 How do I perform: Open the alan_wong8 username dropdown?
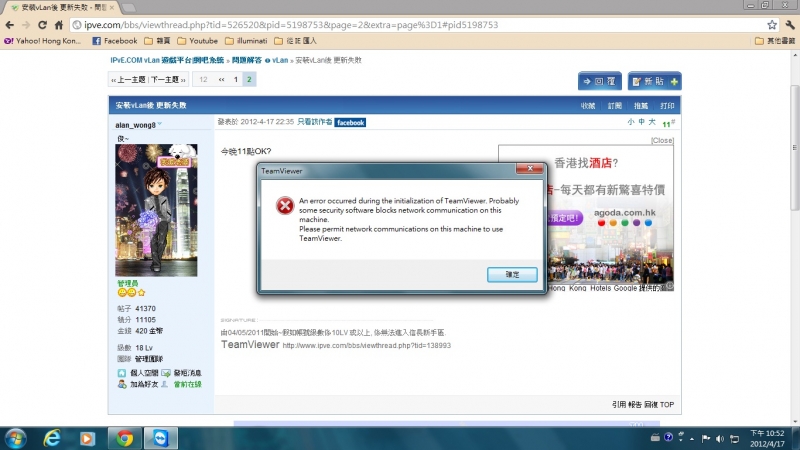pyautogui.click(x=160, y=124)
